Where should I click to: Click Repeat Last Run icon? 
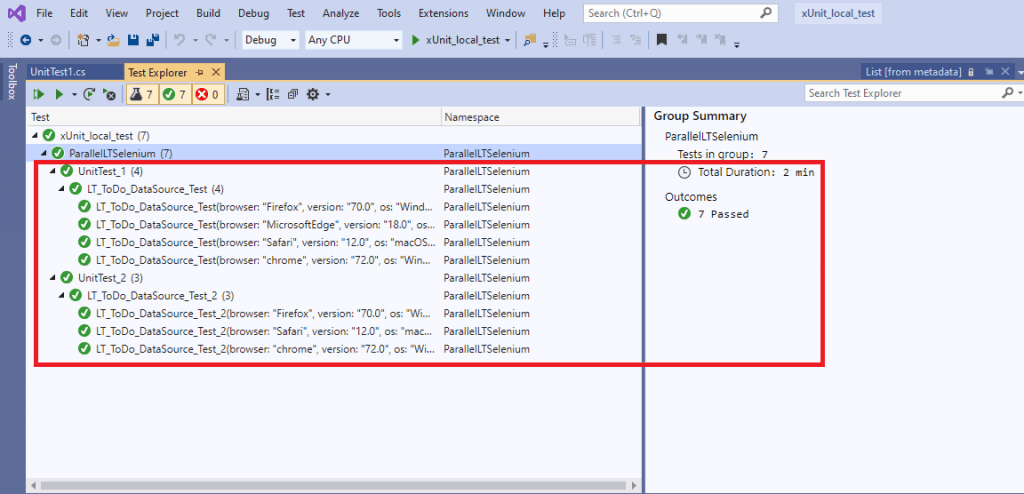[x=89, y=94]
